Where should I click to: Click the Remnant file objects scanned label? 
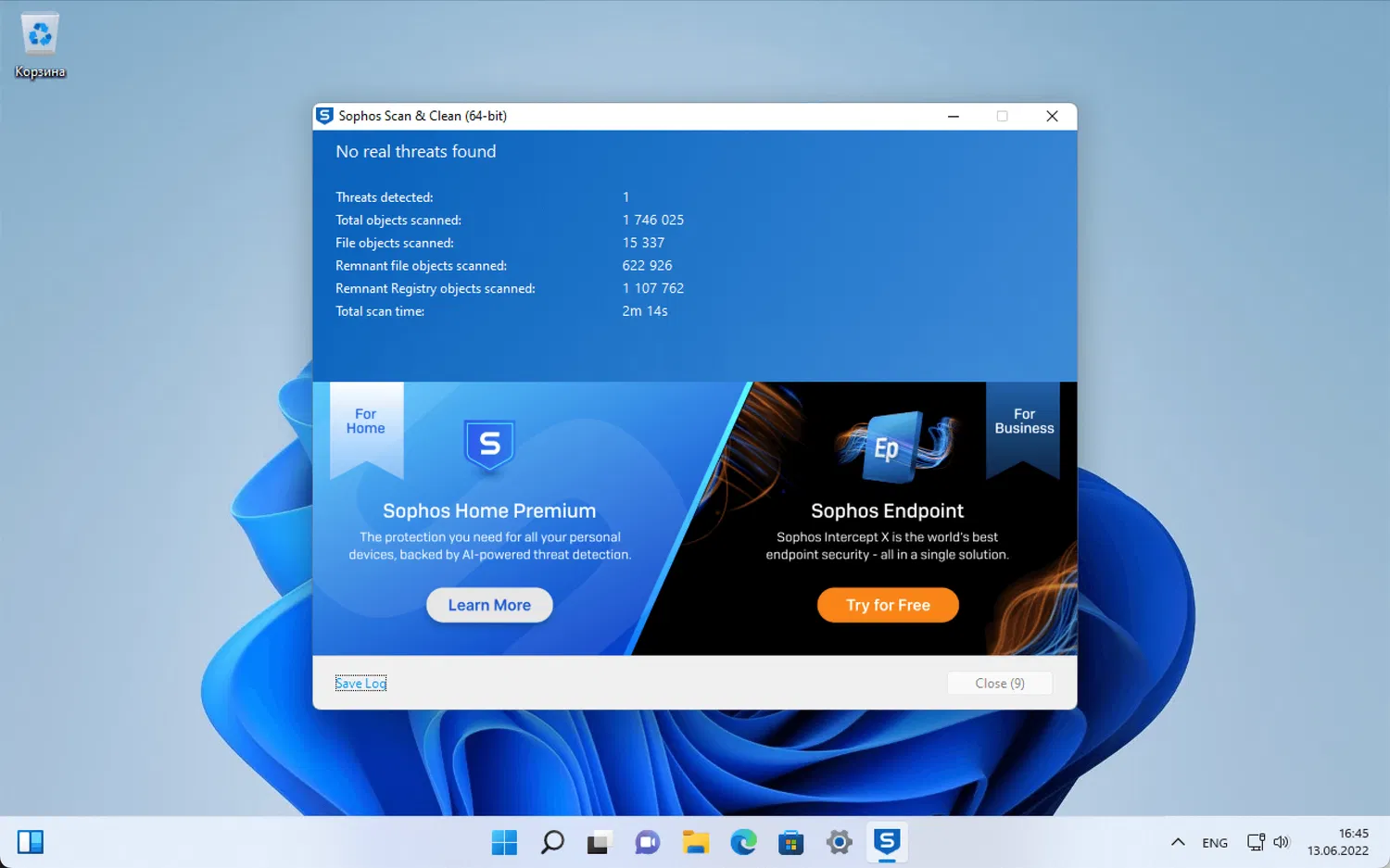click(422, 266)
